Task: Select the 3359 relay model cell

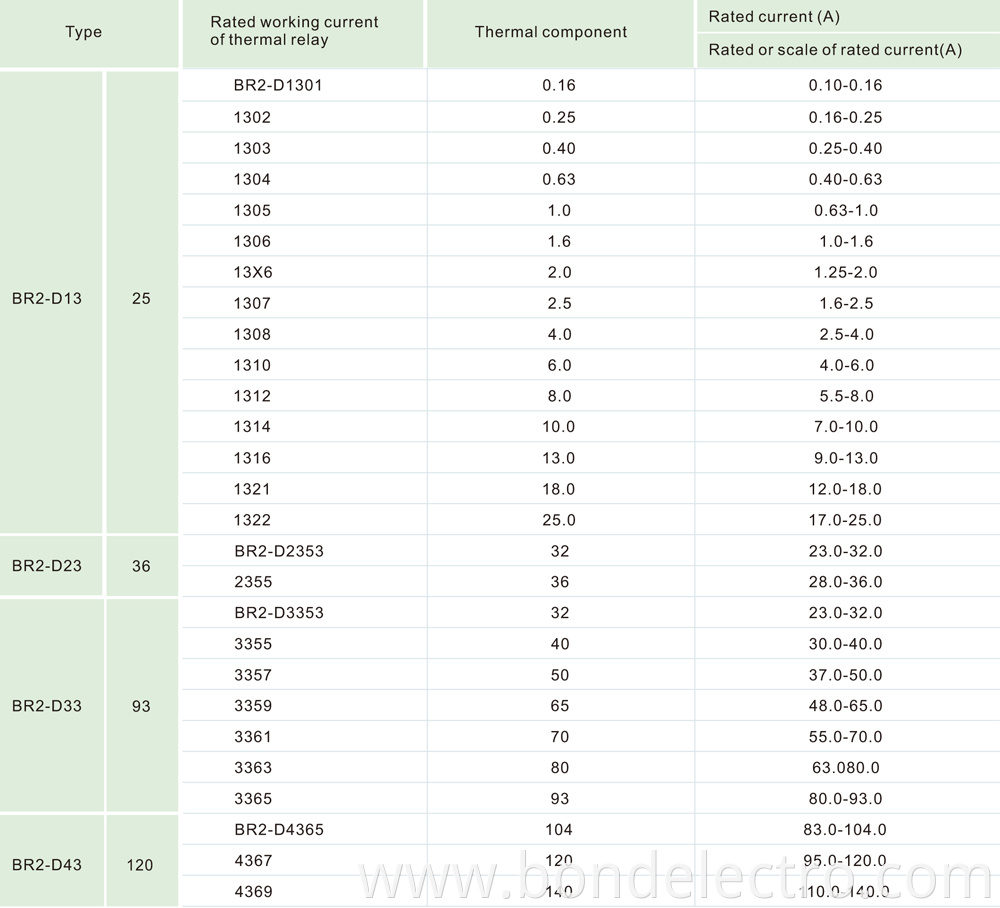Action: (252, 706)
